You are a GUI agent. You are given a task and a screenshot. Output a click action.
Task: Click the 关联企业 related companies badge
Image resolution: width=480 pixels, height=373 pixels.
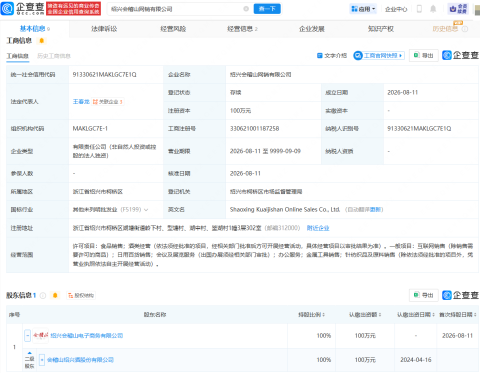[108, 102]
